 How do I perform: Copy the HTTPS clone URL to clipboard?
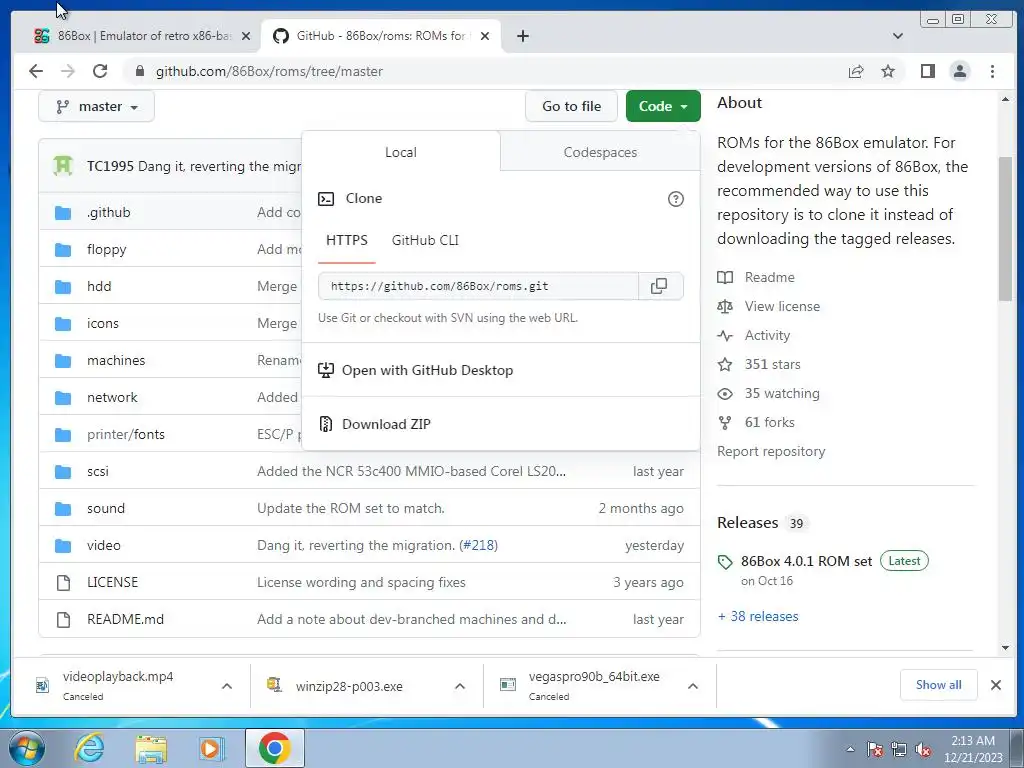coord(660,286)
